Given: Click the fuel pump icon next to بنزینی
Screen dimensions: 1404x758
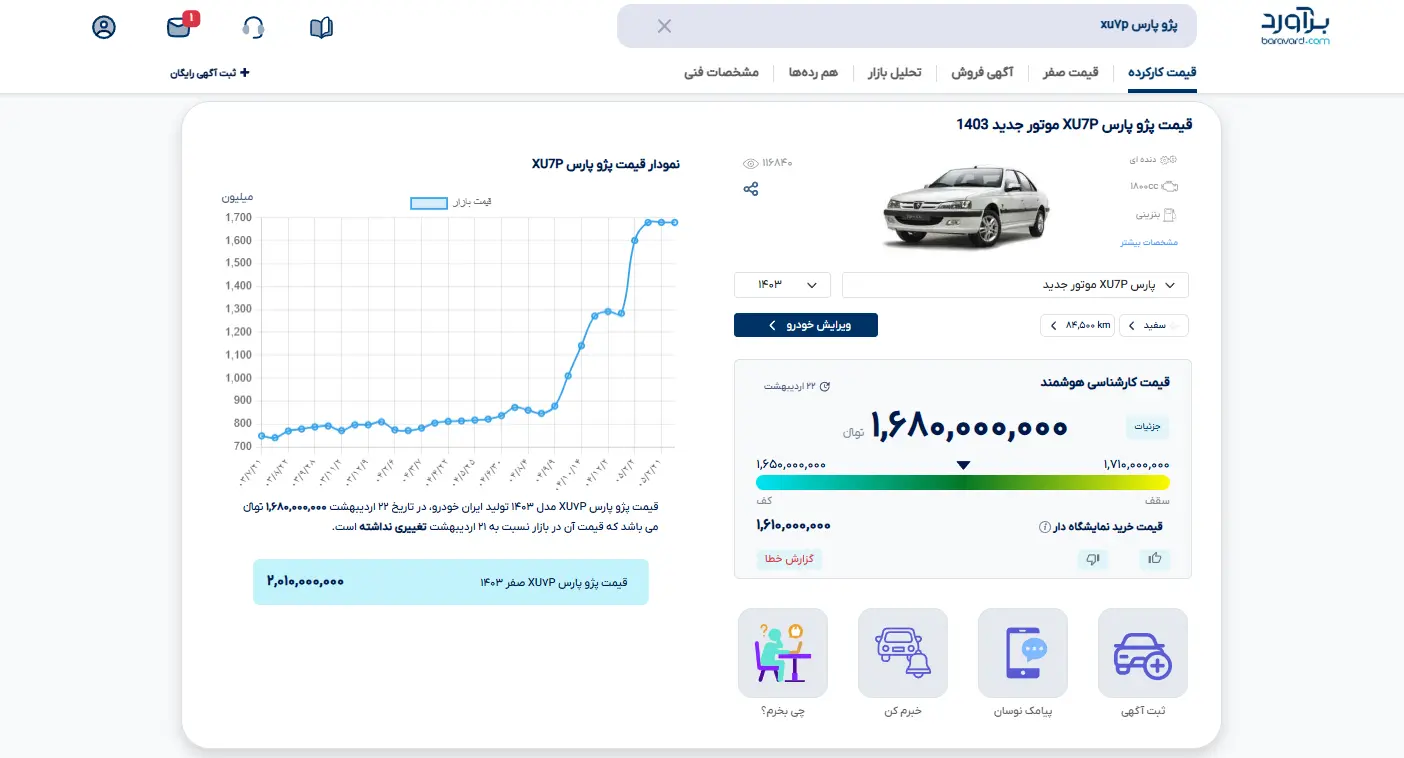Looking at the screenshot, I should (x=1170, y=214).
